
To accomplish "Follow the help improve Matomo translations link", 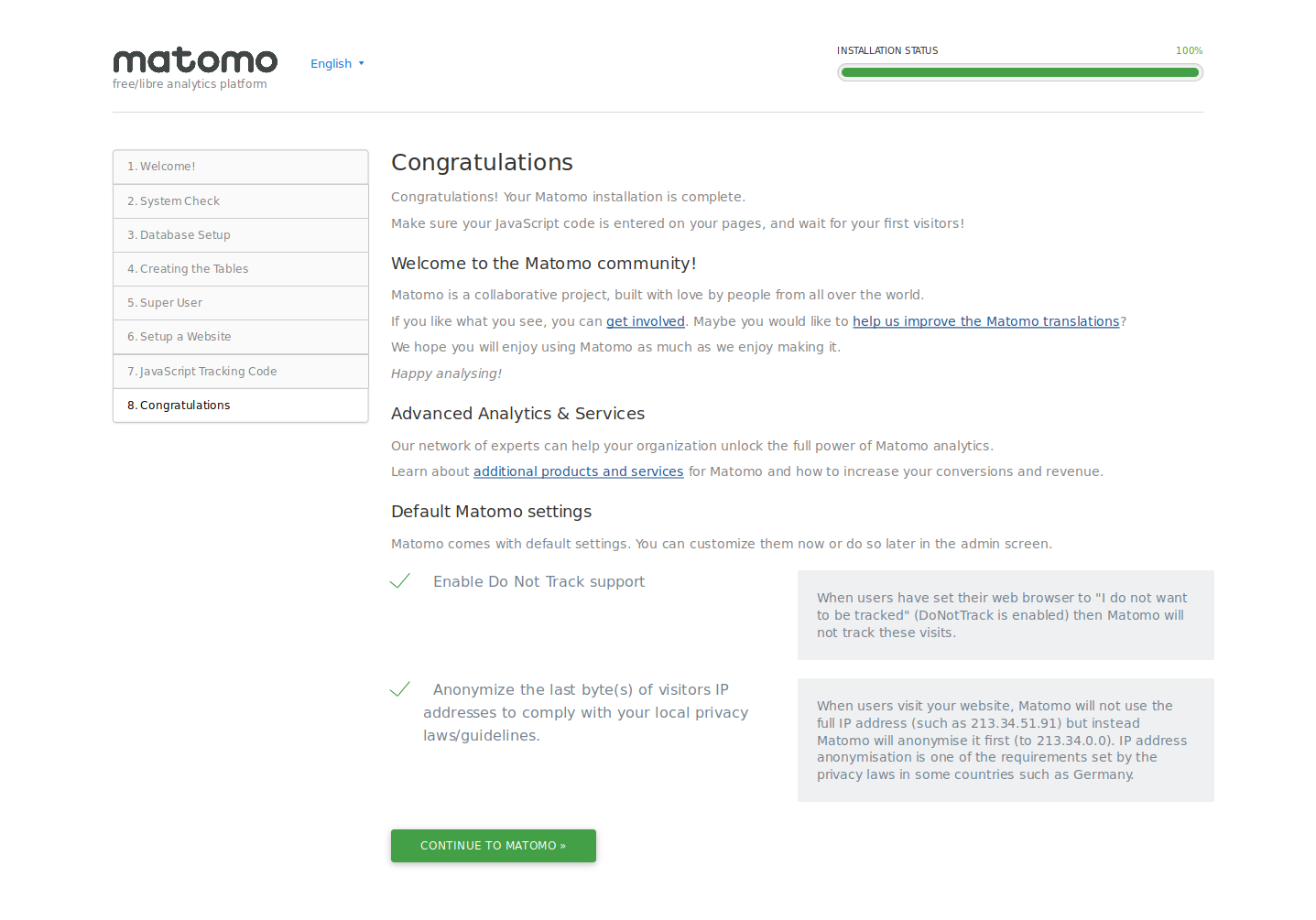I will click(x=985, y=321).
